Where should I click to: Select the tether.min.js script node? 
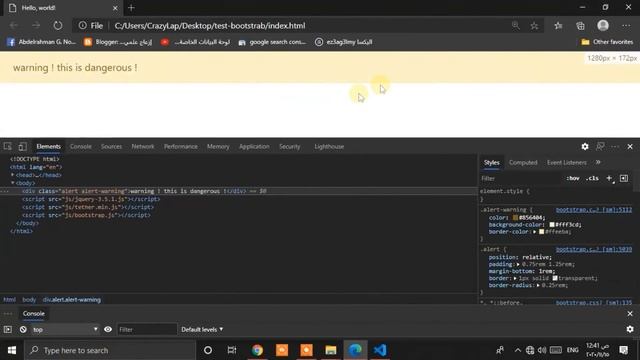pyautogui.click(x=88, y=207)
